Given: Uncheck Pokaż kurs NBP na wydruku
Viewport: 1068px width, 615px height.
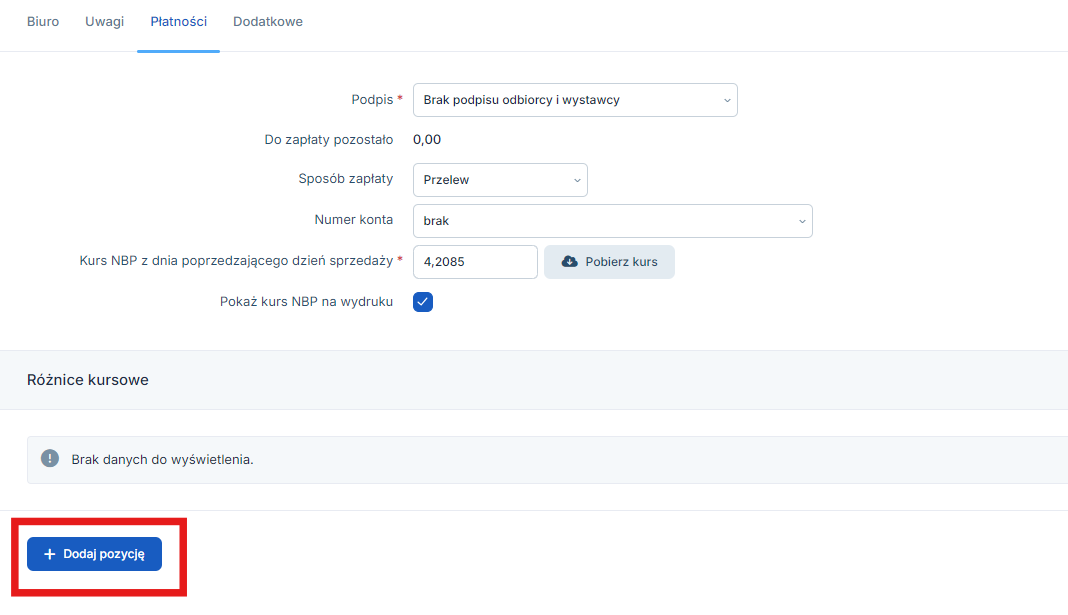Looking at the screenshot, I should click(x=423, y=302).
